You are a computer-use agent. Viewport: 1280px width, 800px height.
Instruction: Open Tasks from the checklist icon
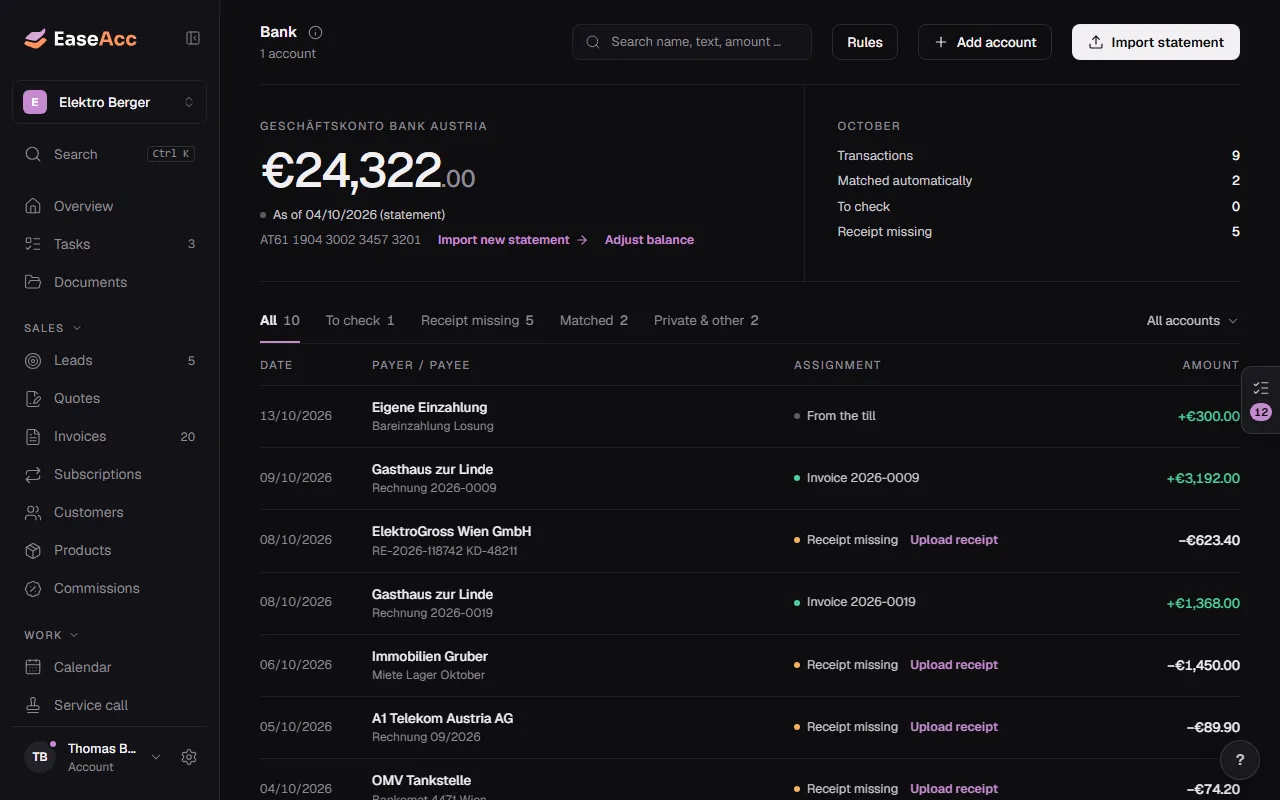click(33, 244)
